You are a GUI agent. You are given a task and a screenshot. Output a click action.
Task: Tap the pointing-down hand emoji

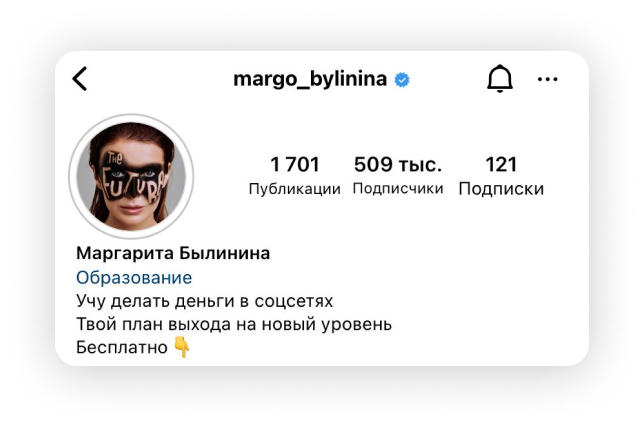click(182, 347)
